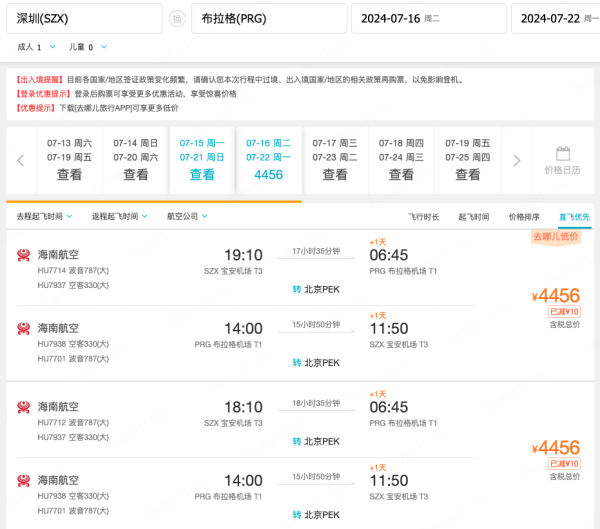600x529 pixels.
Task: Show later dates with right arrow
Action: [x=517, y=160]
